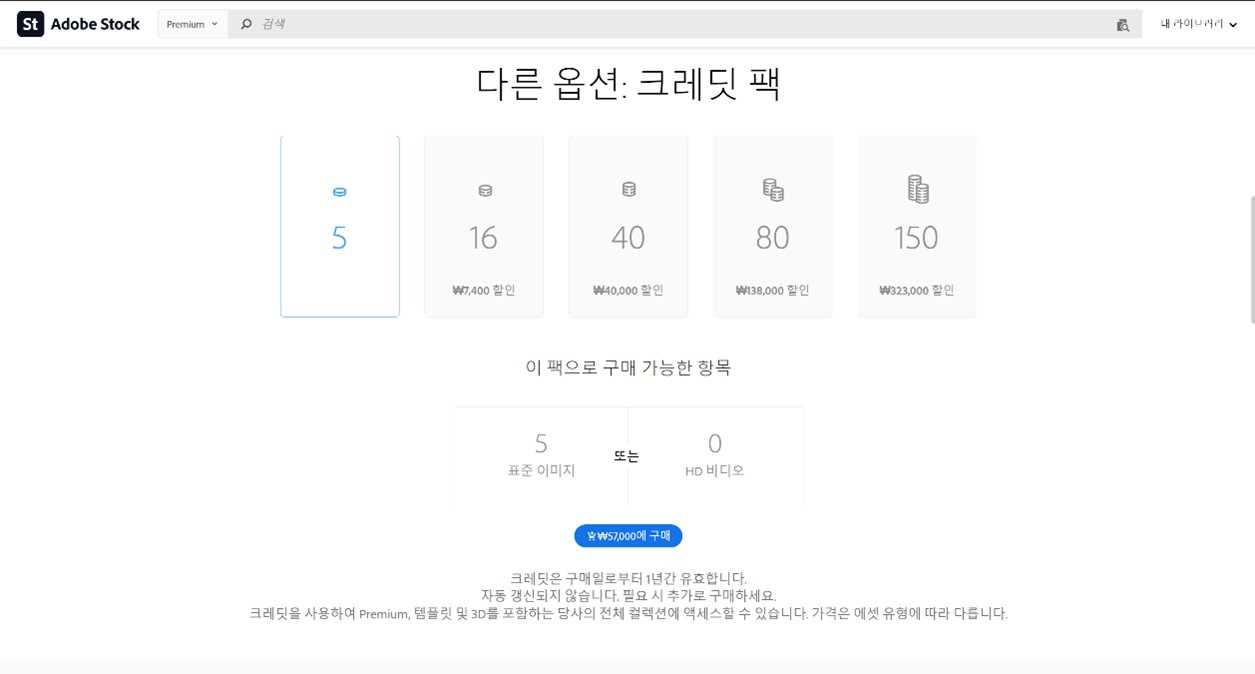The height and width of the screenshot is (674, 1255).
Task: Click the single coin icon on the 5-credit pack
Action: click(x=339, y=192)
